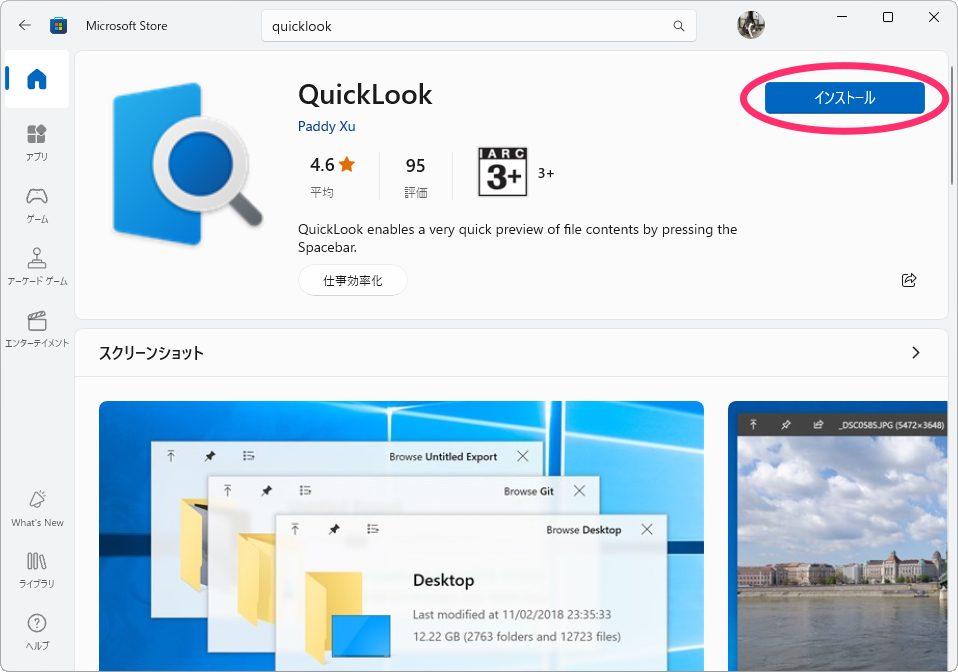Viewport: 958px width, 672px height.
Task: Maximize the Microsoft Store window
Action: coord(888,17)
